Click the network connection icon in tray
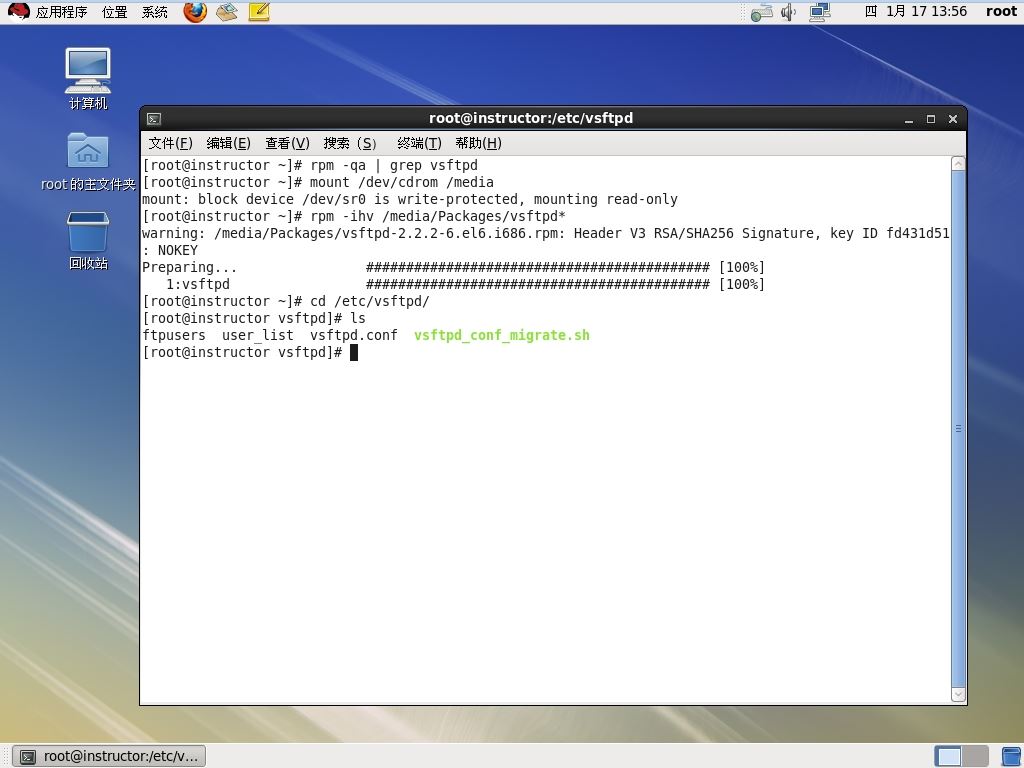 pyautogui.click(x=819, y=12)
